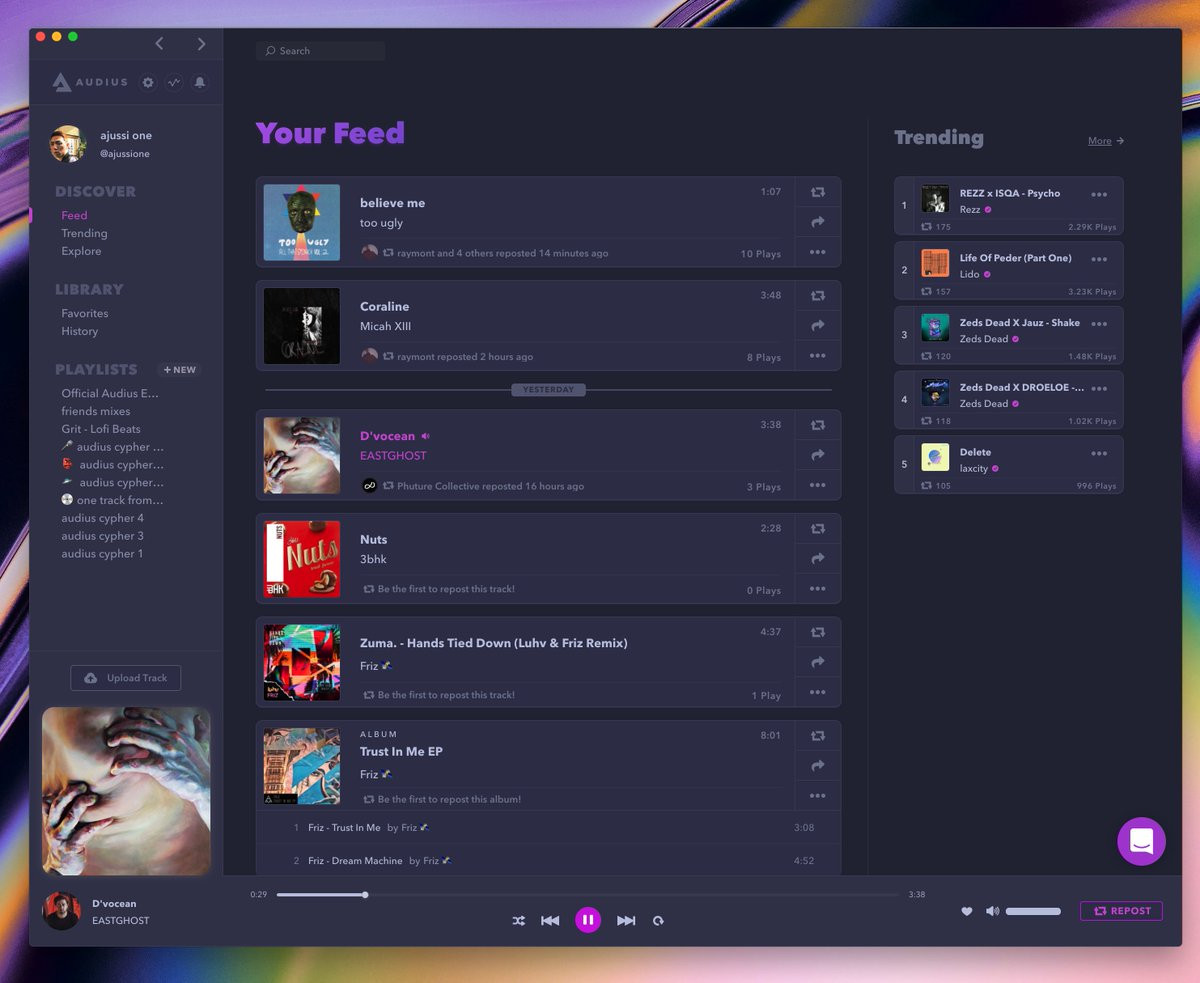Open activity pulse icon in sidebar header
Image resolution: width=1200 pixels, height=983 pixels.
pos(174,82)
